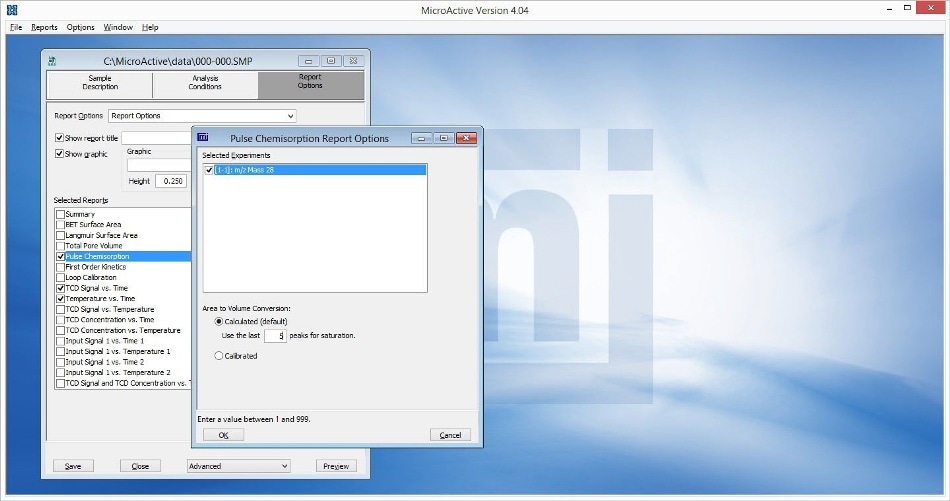Click the report title text field

[x=156, y=138]
